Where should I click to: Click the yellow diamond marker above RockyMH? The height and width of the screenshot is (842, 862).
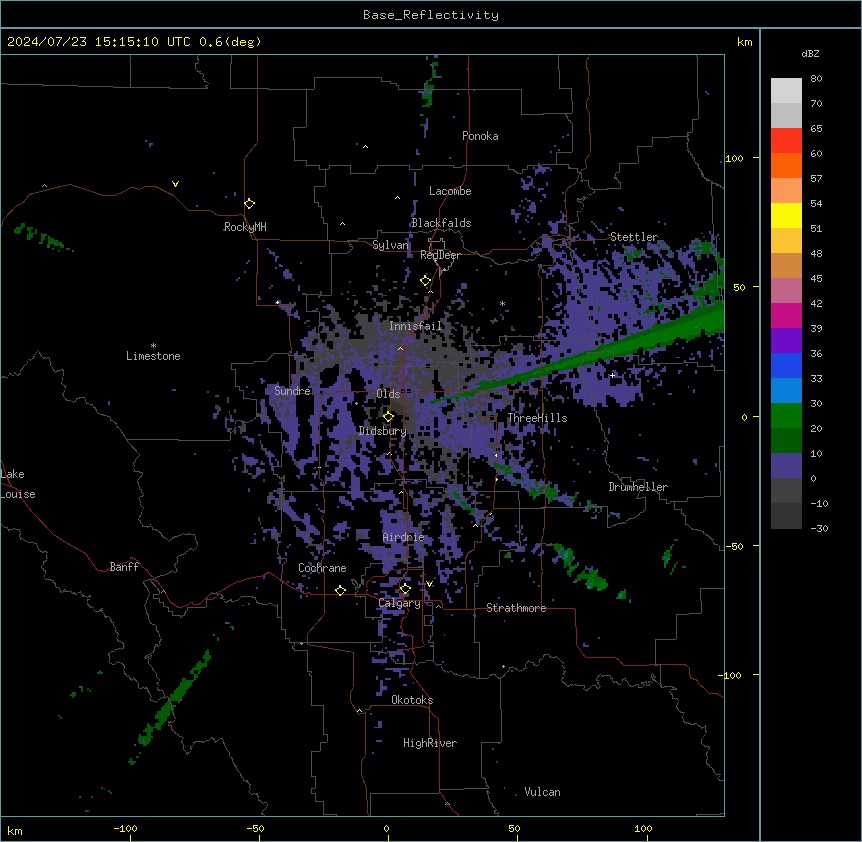pyautogui.click(x=250, y=204)
